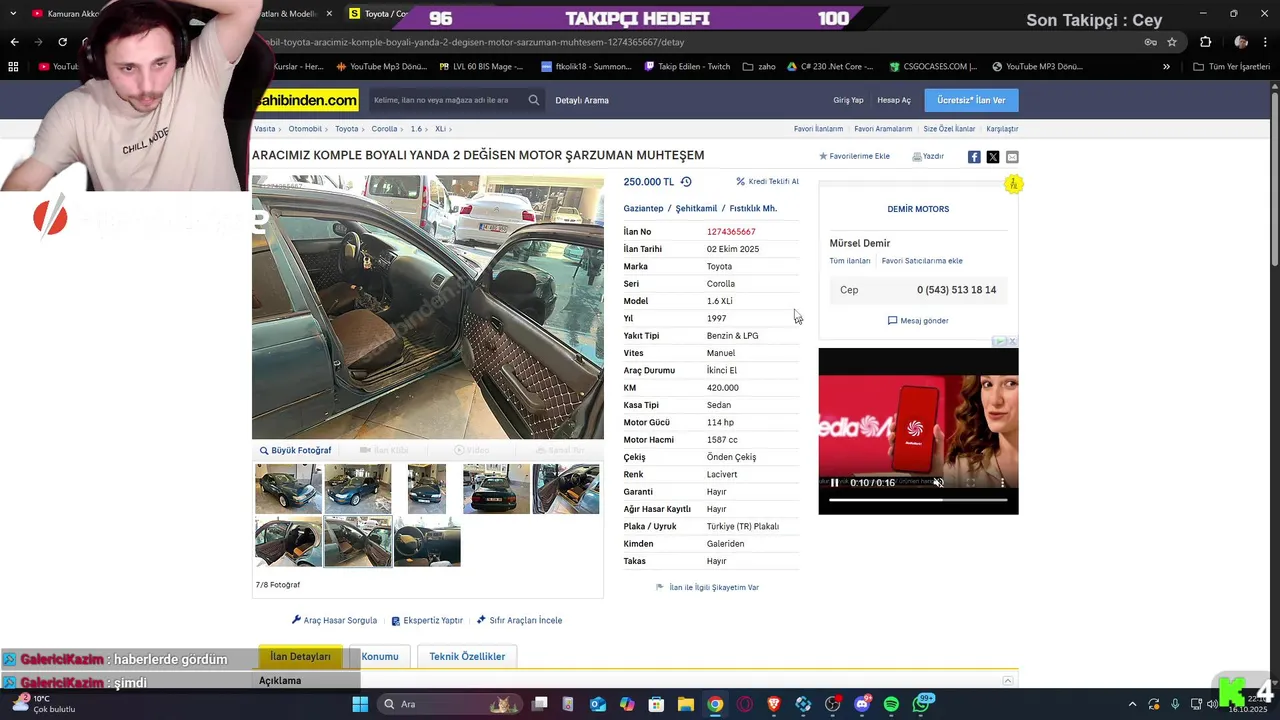This screenshot has height=720, width=1280.
Task: Open the Chrome apps grid in bookmarks bar
Action: (13, 67)
